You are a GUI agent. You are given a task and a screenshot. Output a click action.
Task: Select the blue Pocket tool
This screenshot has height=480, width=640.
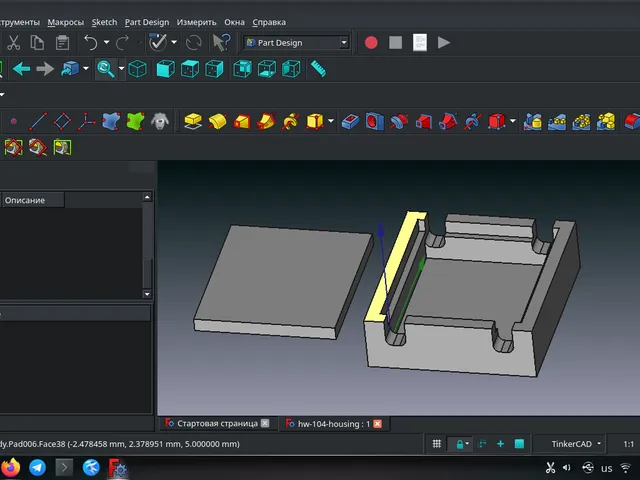point(350,121)
